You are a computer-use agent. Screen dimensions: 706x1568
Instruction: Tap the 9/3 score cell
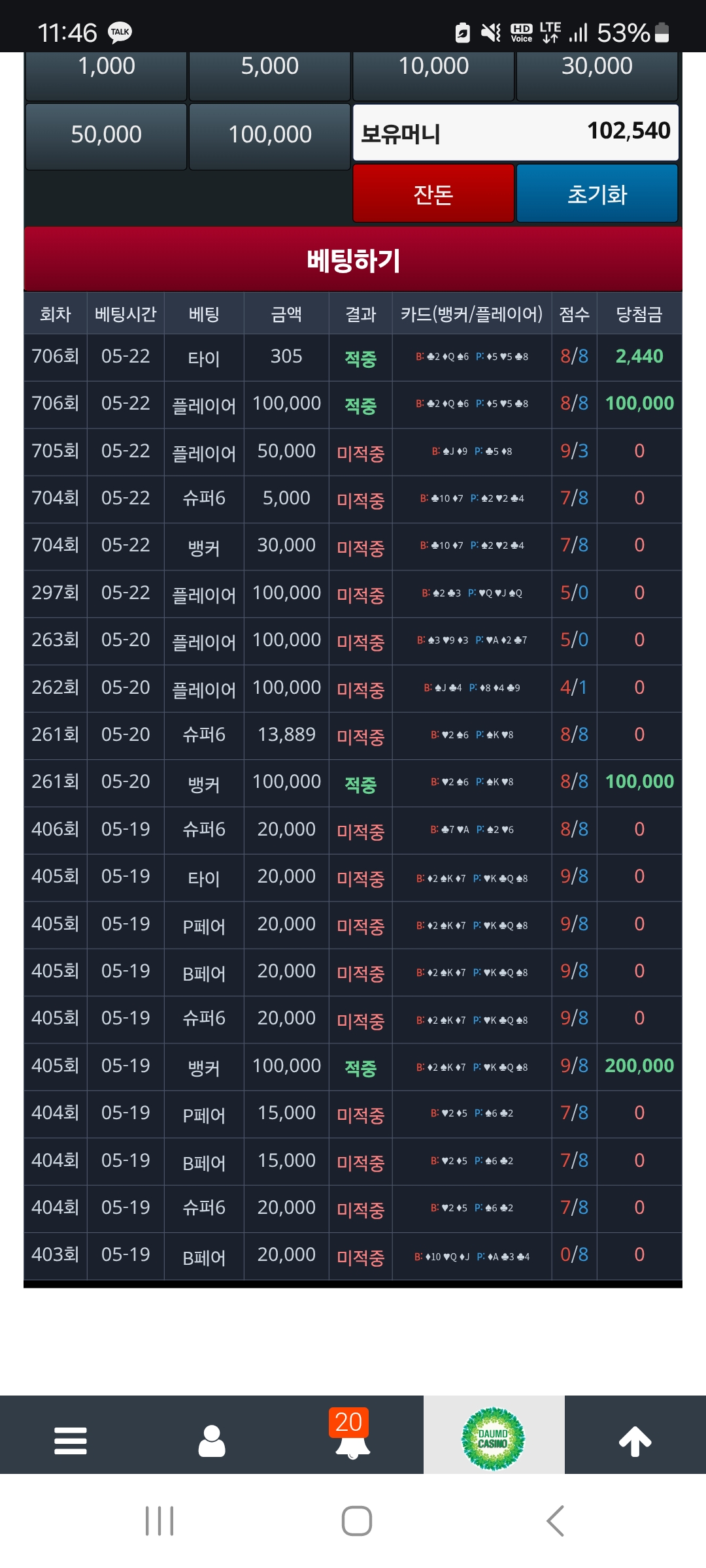[574, 451]
